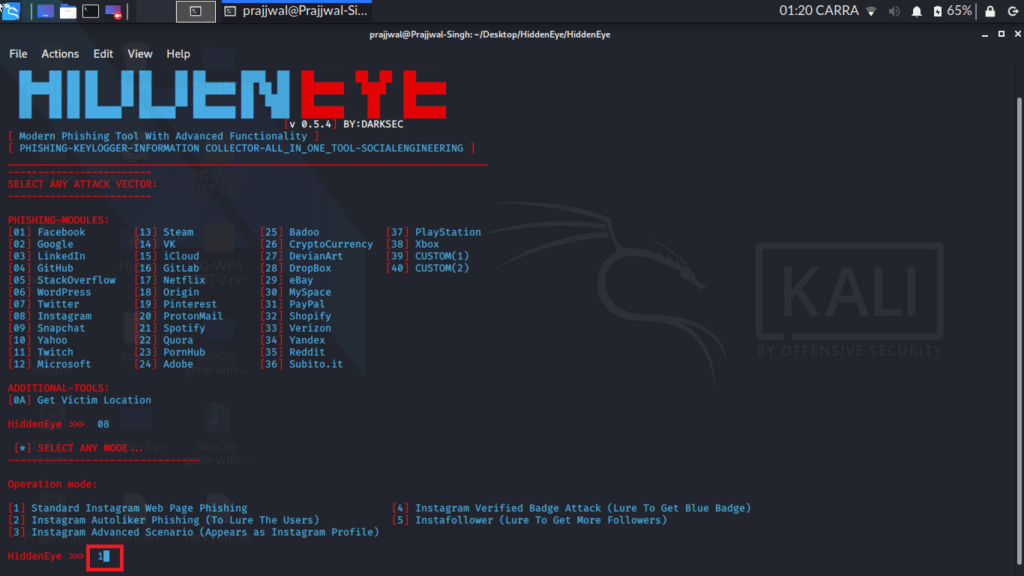Click the 01:20 CARRA clock
This screenshot has height=576, width=1024.
click(819, 11)
